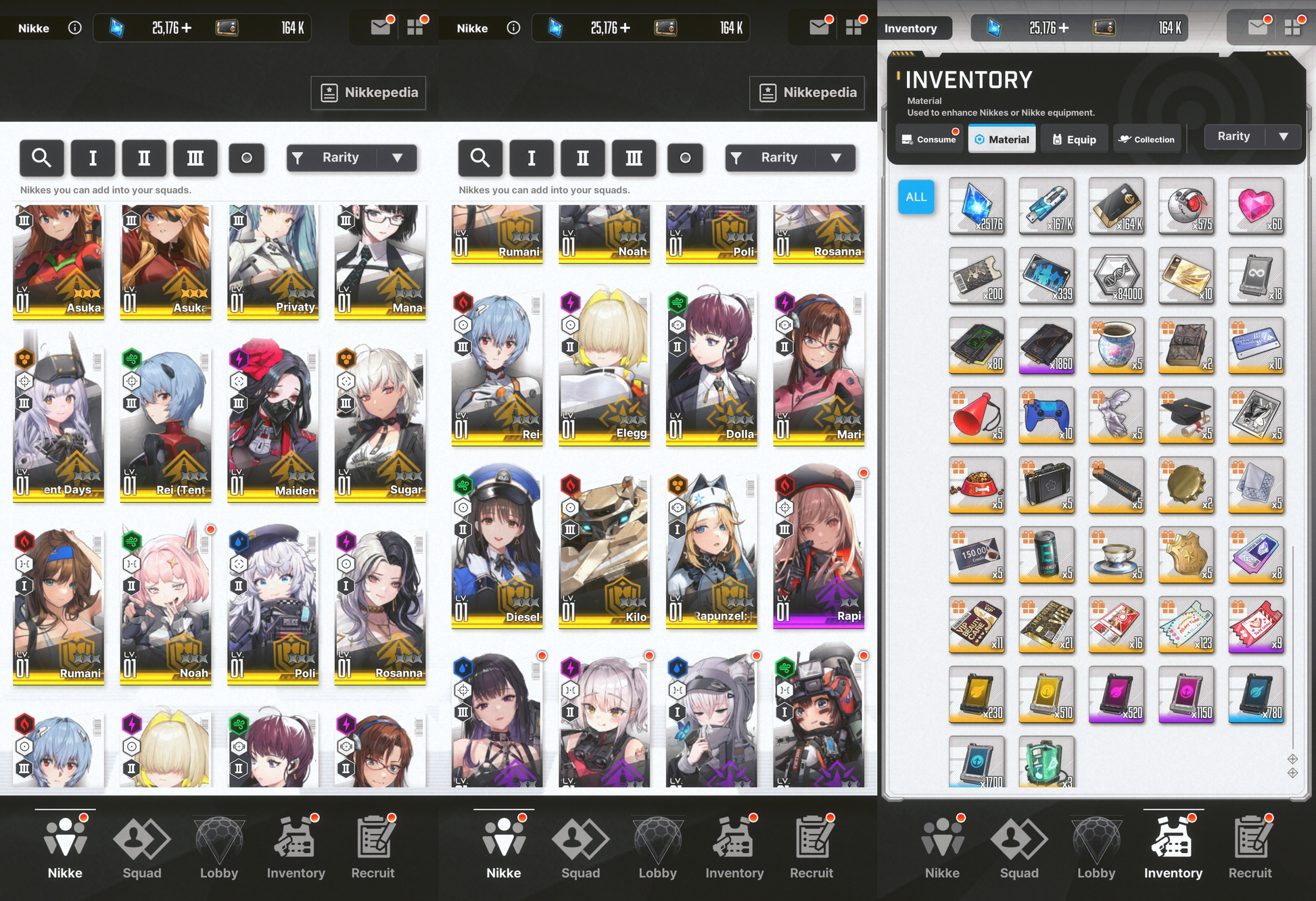Image resolution: width=1316 pixels, height=901 pixels.
Task: Open Sugar character card
Action: point(380,425)
